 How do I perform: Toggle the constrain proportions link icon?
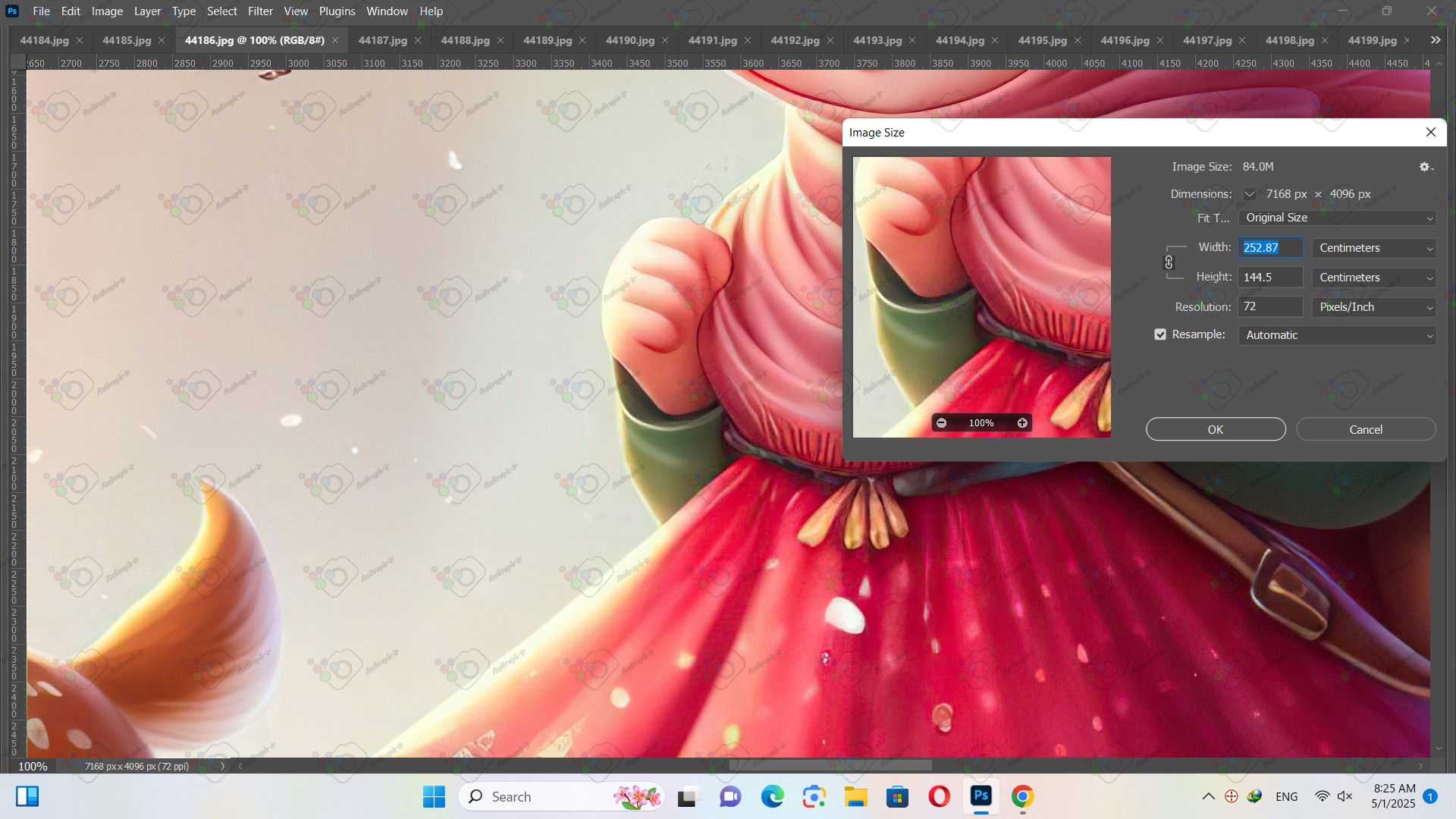click(1169, 262)
